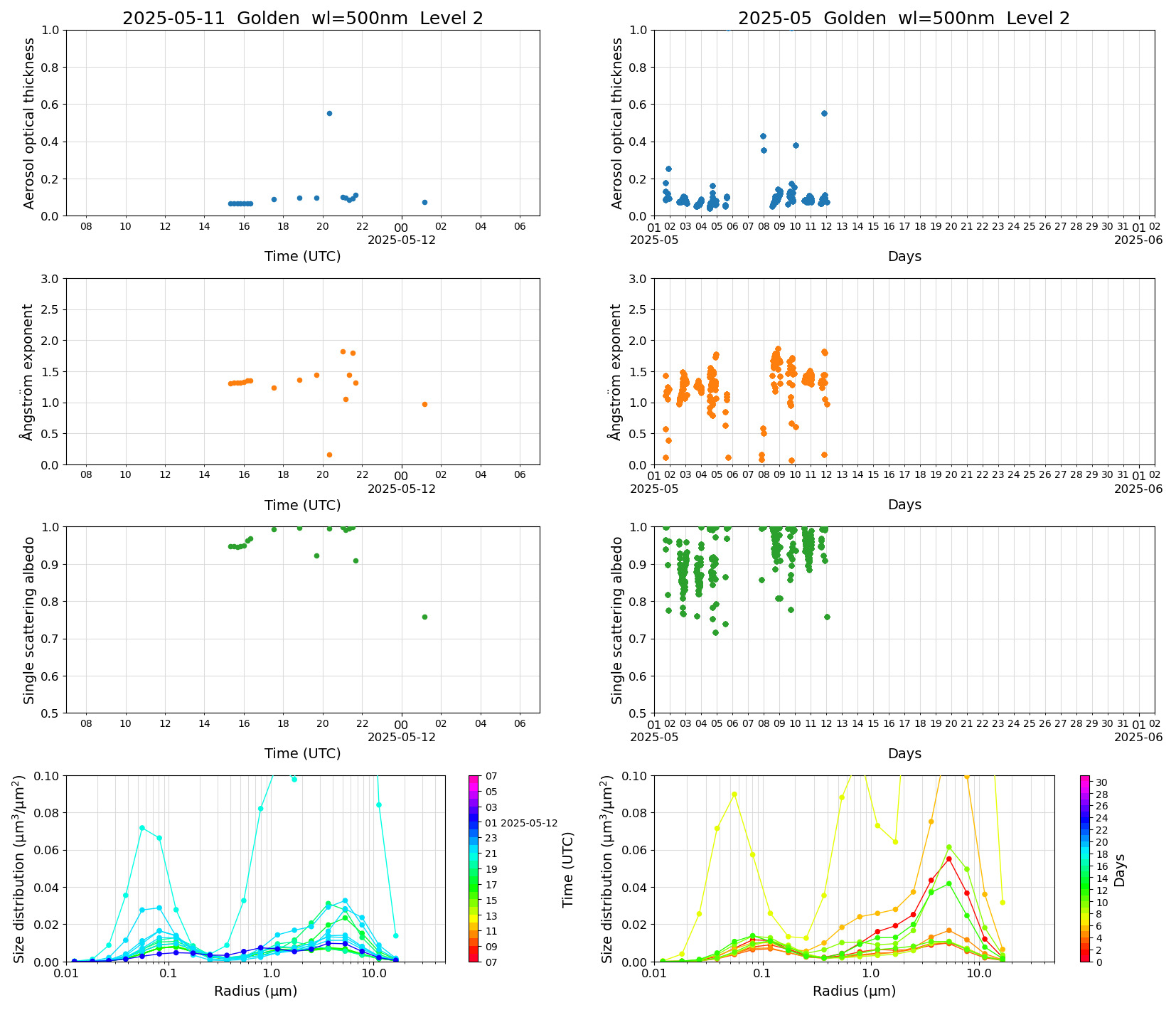Viewport: 1176px width, 1010px height.
Task: Click 'Days' label under monthly AOT plot
Action: (904, 256)
